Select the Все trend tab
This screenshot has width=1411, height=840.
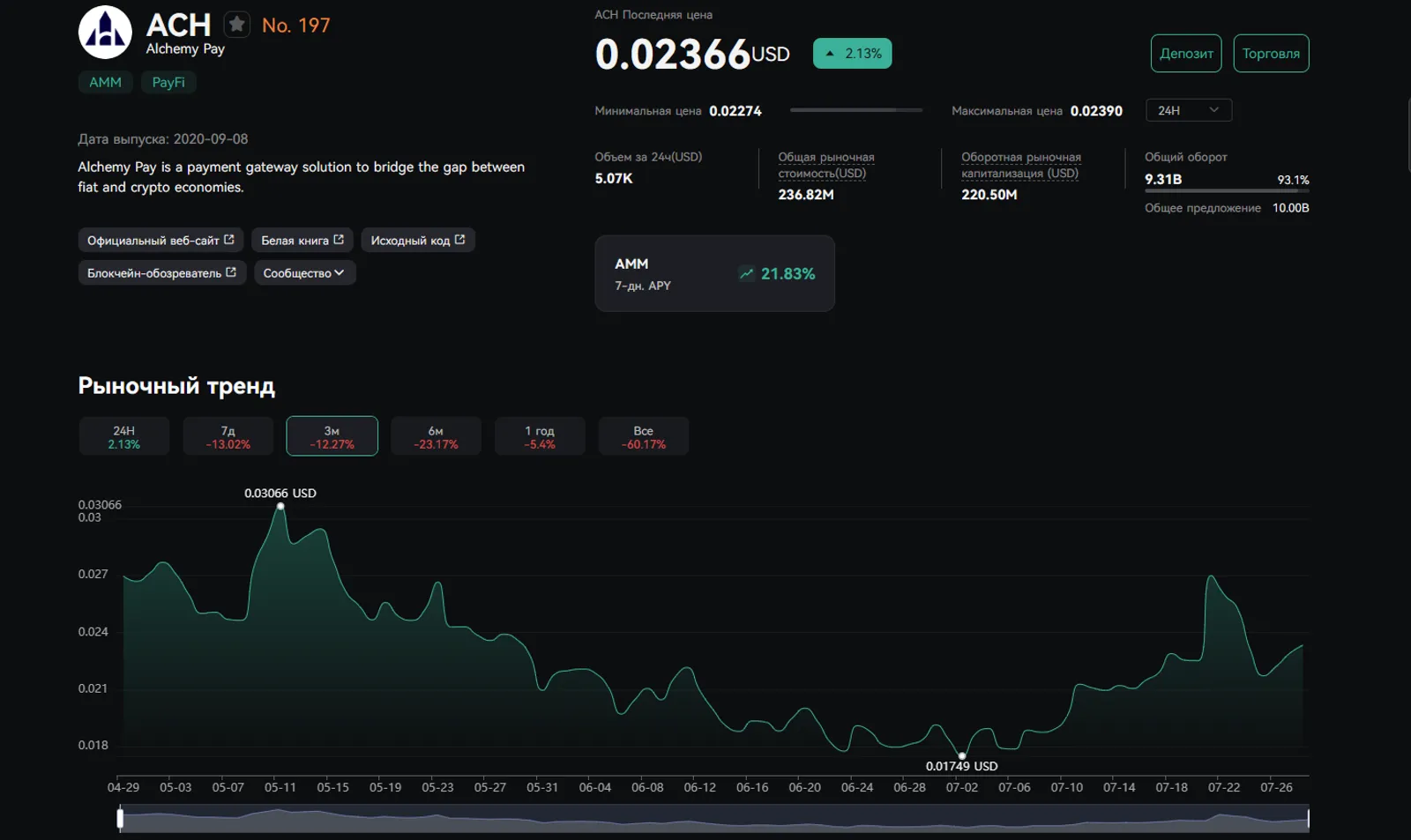pos(644,436)
